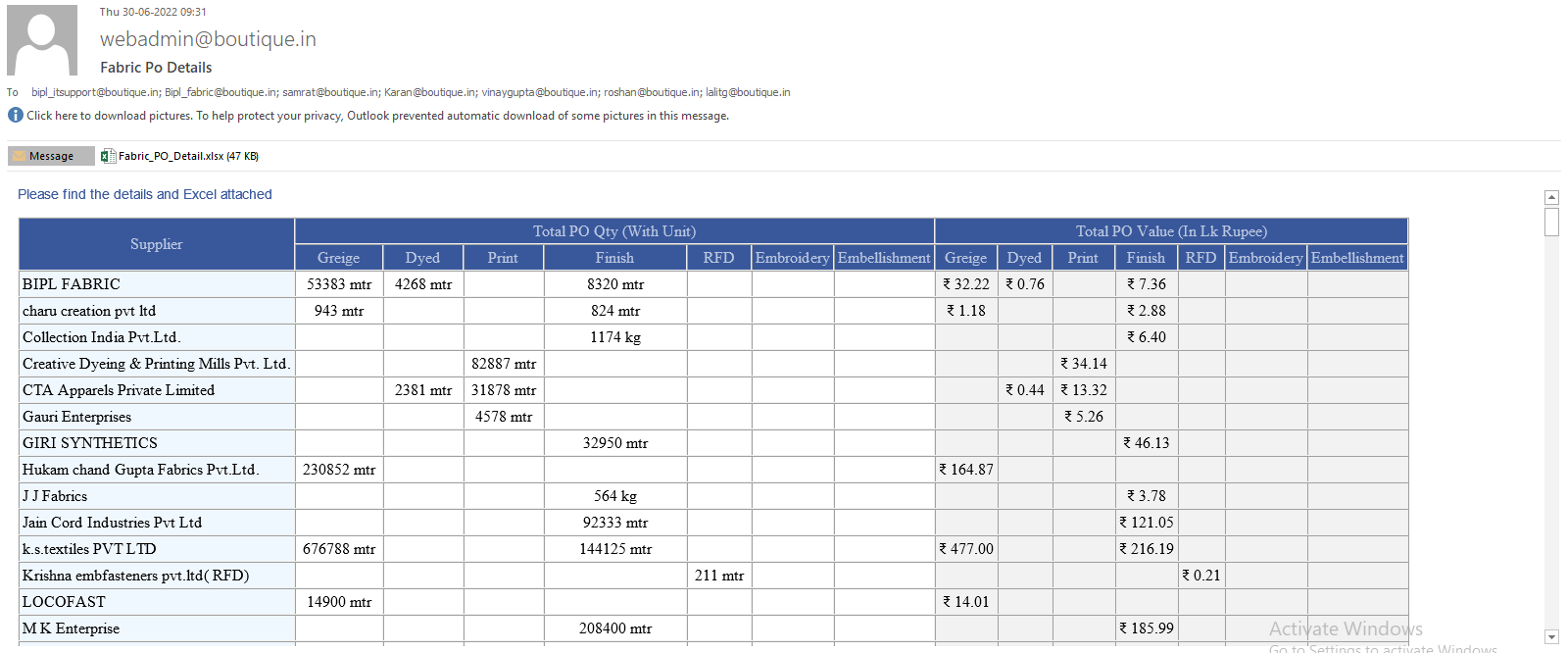Click the '31878 mtr' print quantity

[x=504, y=390]
